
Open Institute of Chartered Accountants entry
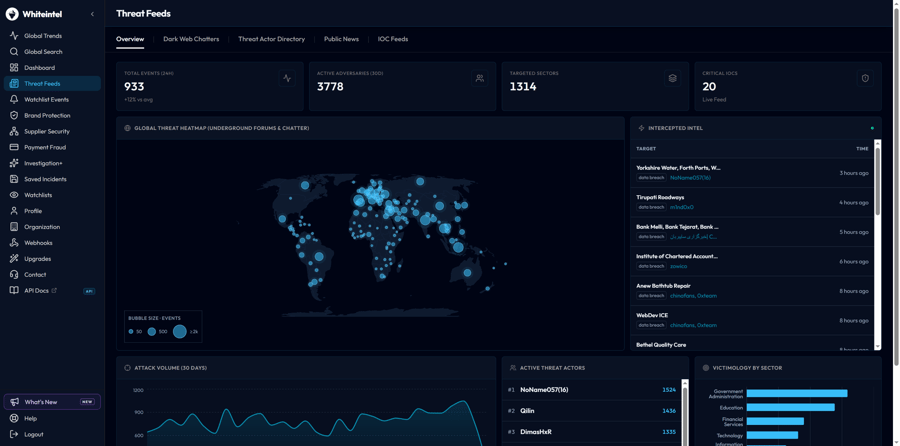point(752,261)
